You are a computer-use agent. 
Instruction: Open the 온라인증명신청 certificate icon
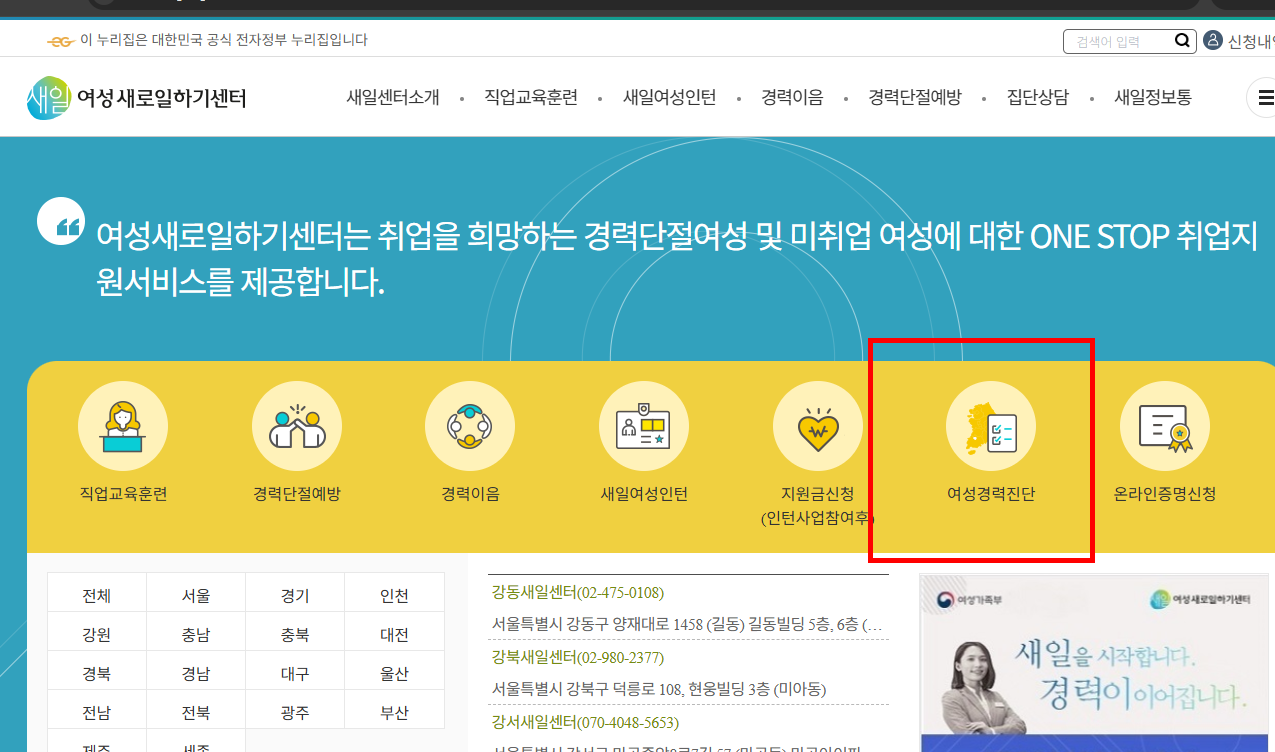[x=1164, y=425]
